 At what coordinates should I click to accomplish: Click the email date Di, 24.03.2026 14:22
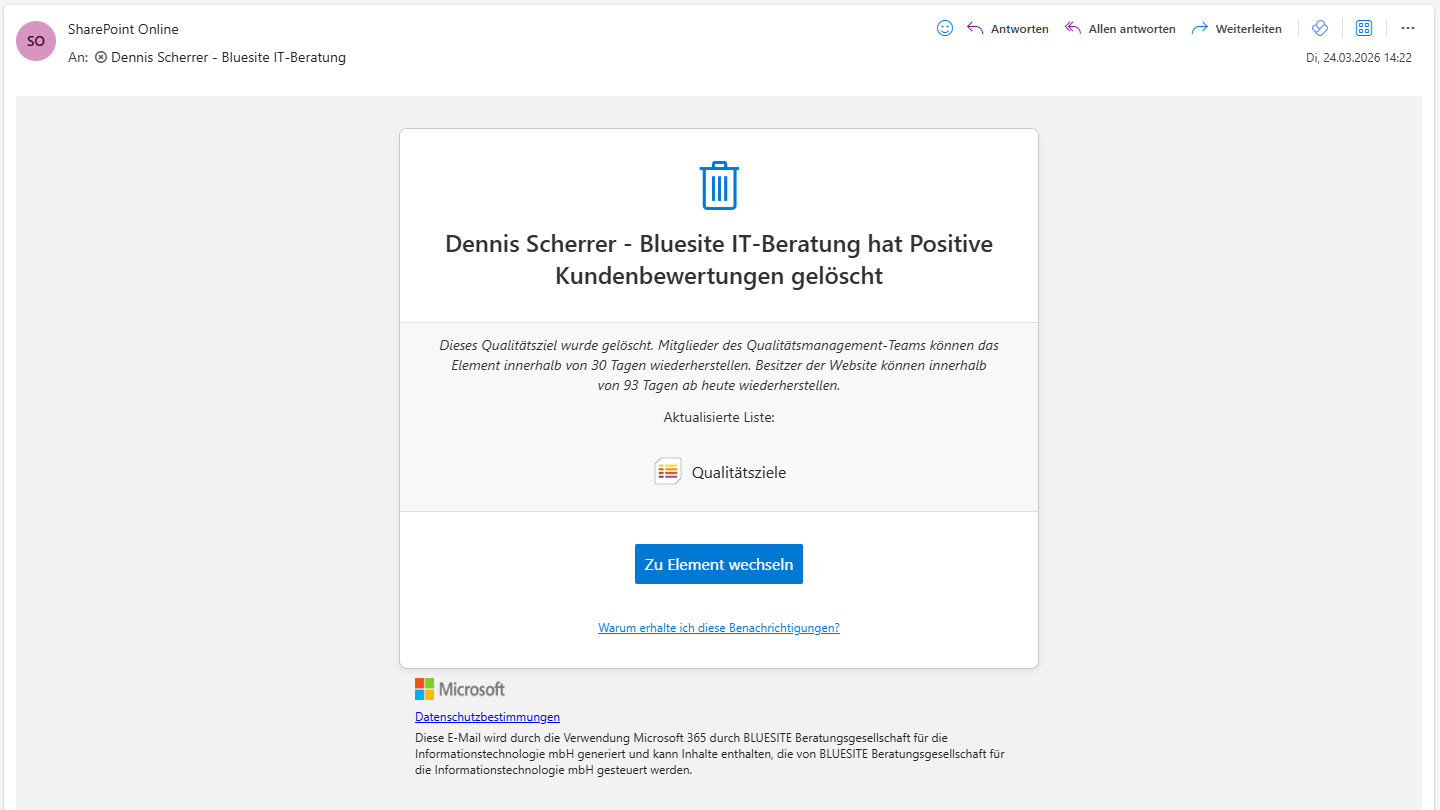tap(1358, 58)
